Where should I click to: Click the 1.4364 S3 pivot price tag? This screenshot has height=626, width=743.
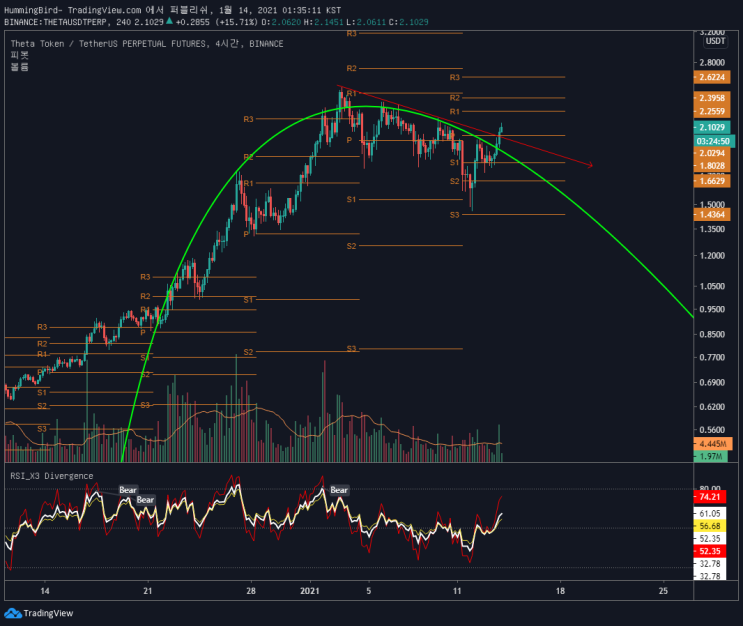[712, 215]
